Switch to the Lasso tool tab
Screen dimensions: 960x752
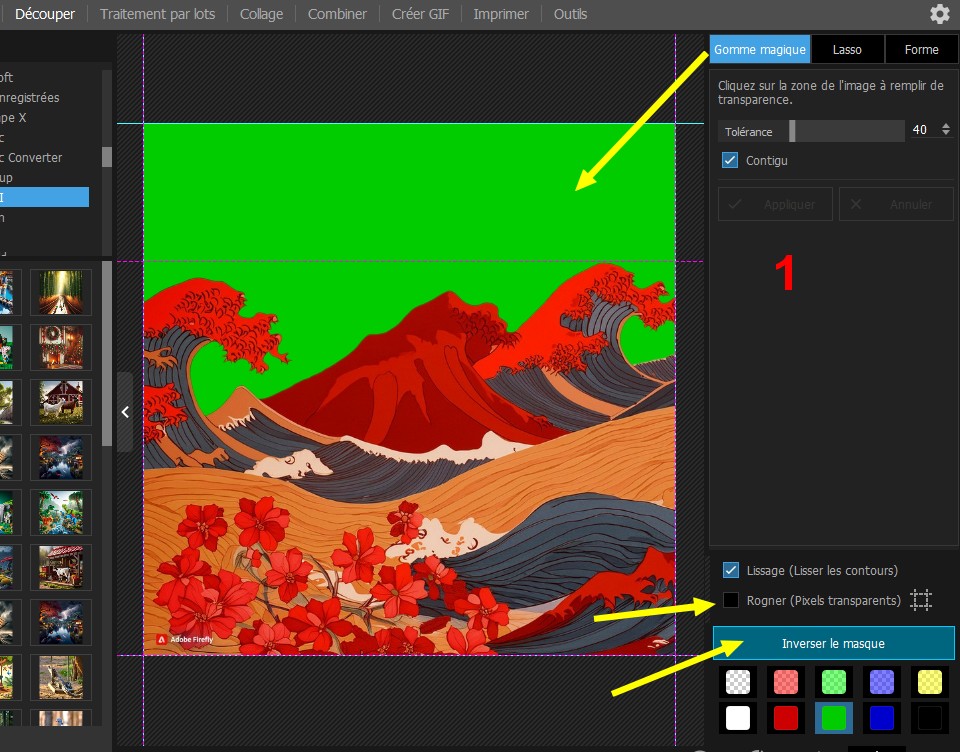847,50
